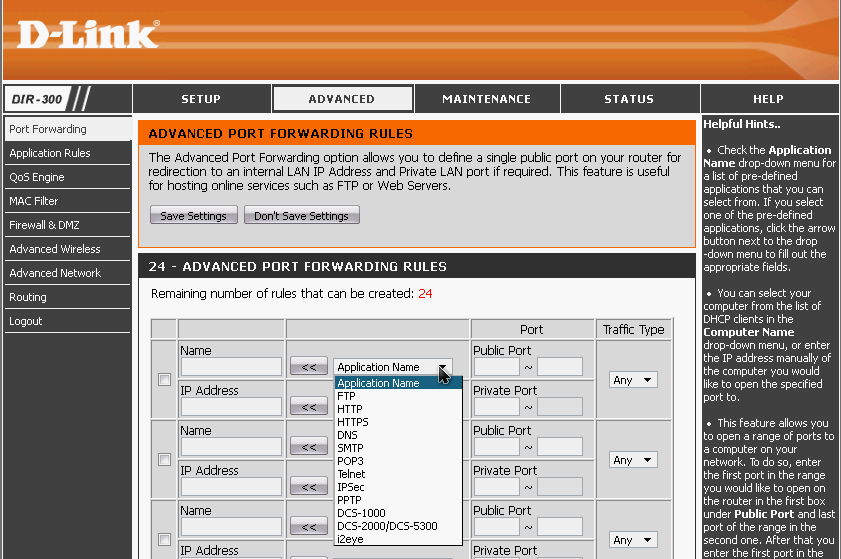Tick the second port forwarding rule checkbox
The height and width of the screenshot is (559, 841).
pyautogui.click(x=164, y=459)
